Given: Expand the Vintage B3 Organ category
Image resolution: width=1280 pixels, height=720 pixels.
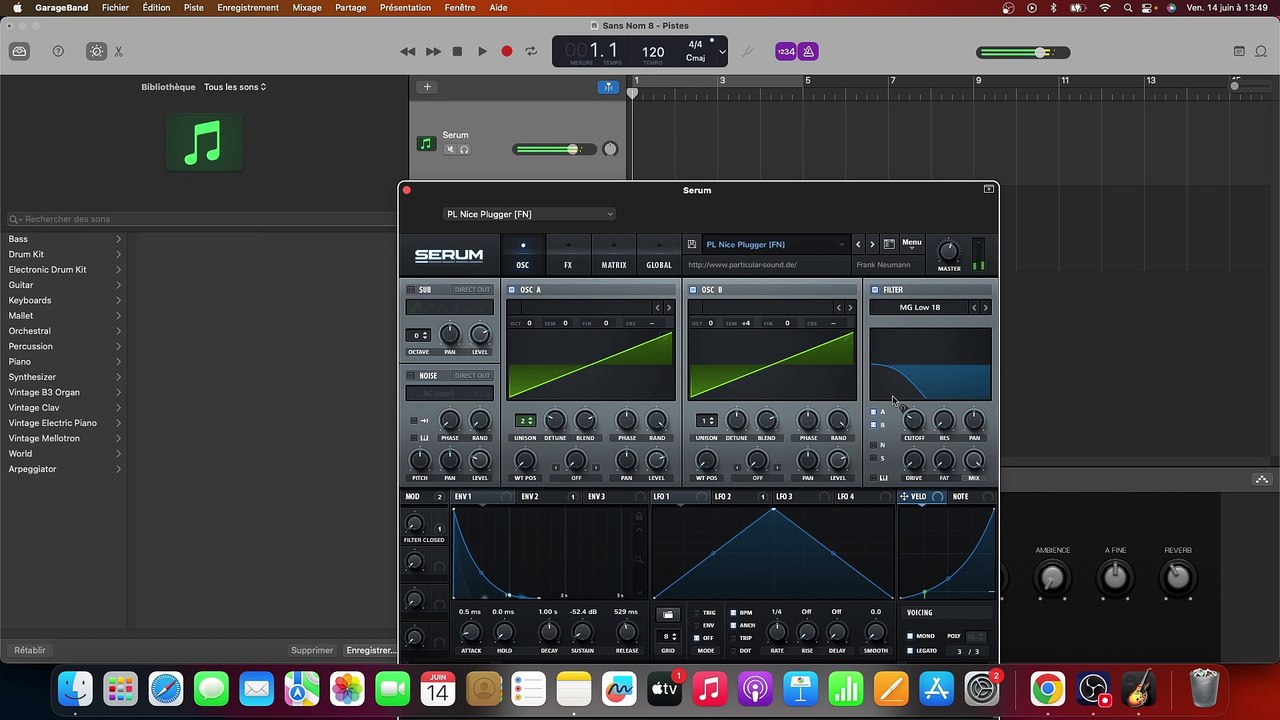Looking at the screenshot, I should (118, 392).
